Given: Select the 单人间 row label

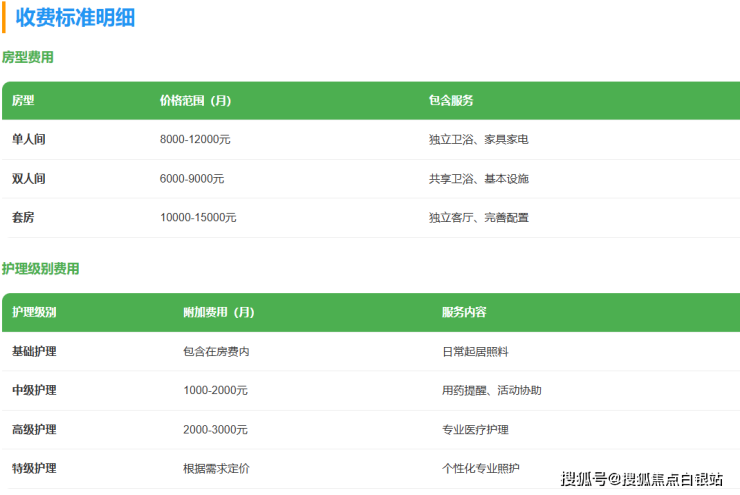Looking at the screenshot, I should (29, 140).
